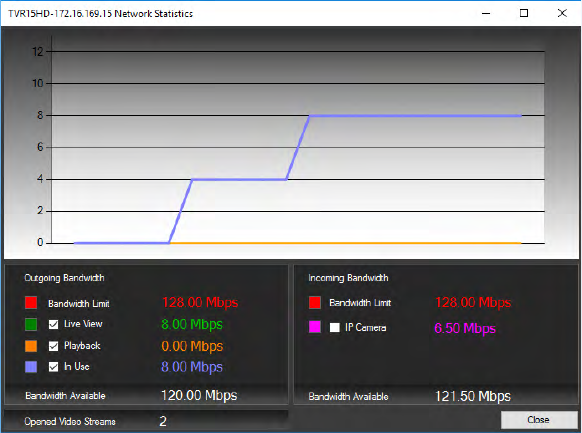582x433 pixels.
Task: Maximize the Network Statistics window
Action: pyautogui.click(x=524, y=13)
